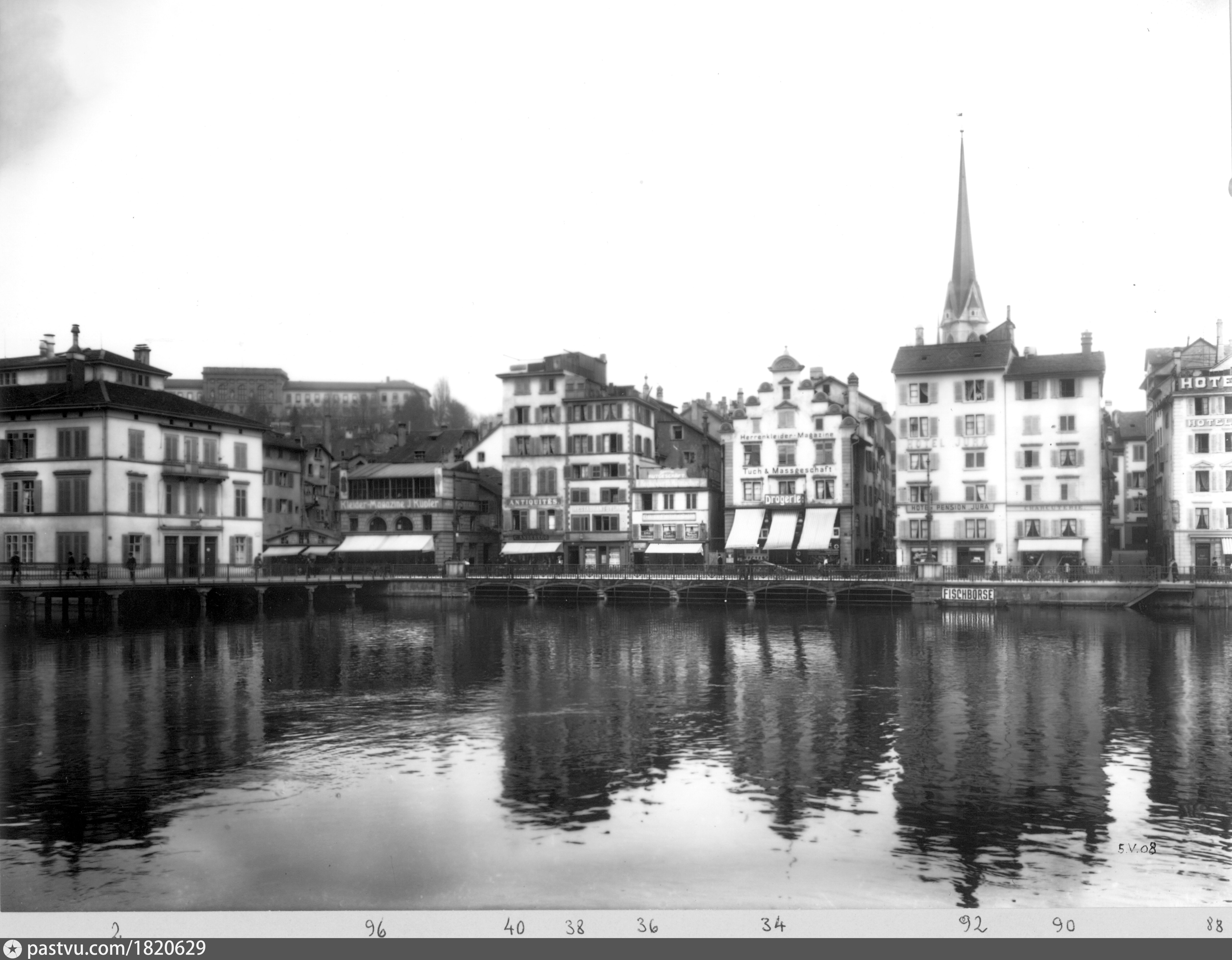Click the Kleider-Magazine J. Kugler sign
Image resolution: width=1232 pixels, height=960 pixels.
[x=390, y=504]
